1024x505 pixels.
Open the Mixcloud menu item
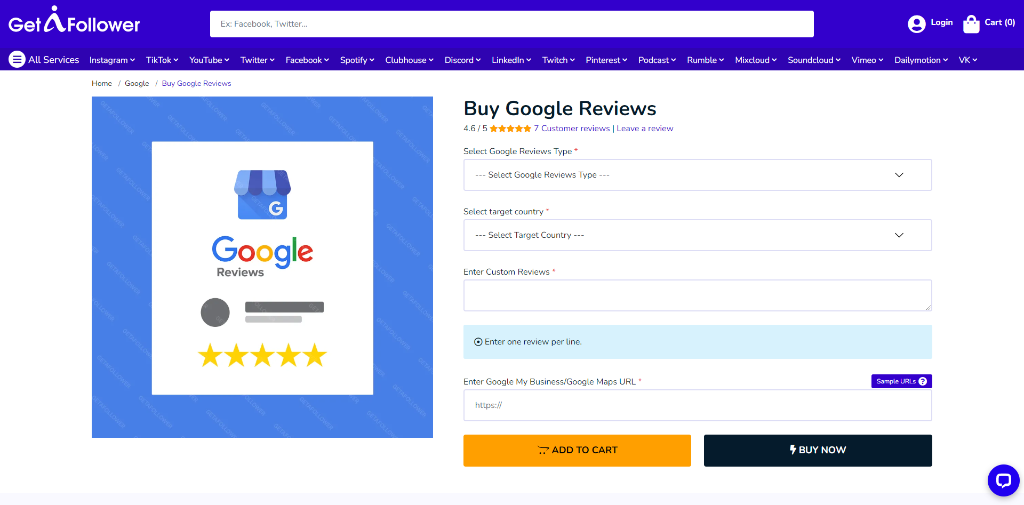click(x=756, y=60)
